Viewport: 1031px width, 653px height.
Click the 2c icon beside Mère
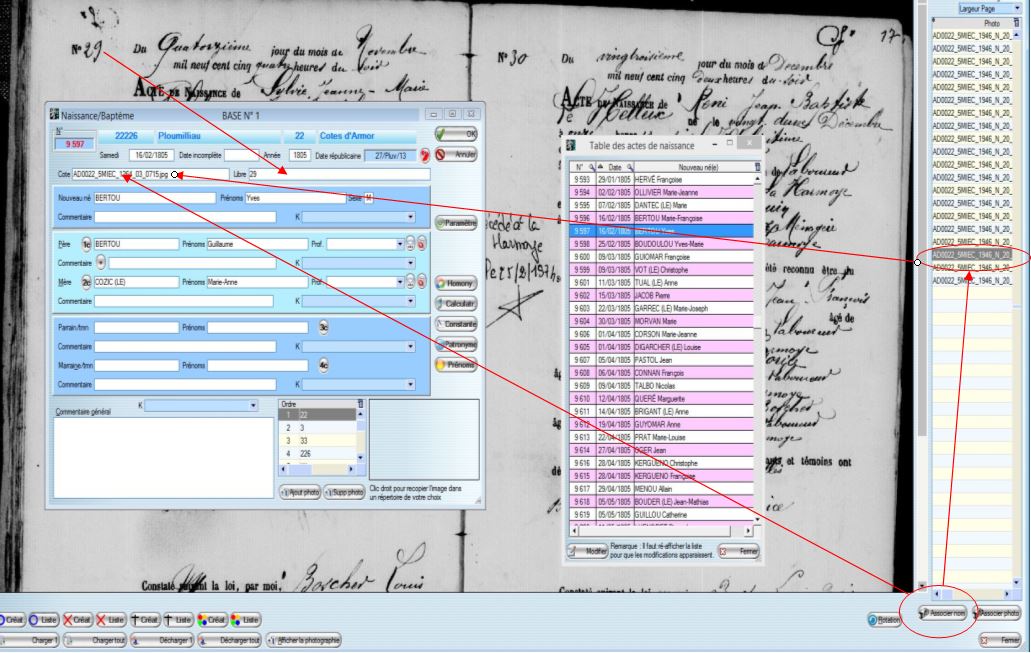pos(86,282)
